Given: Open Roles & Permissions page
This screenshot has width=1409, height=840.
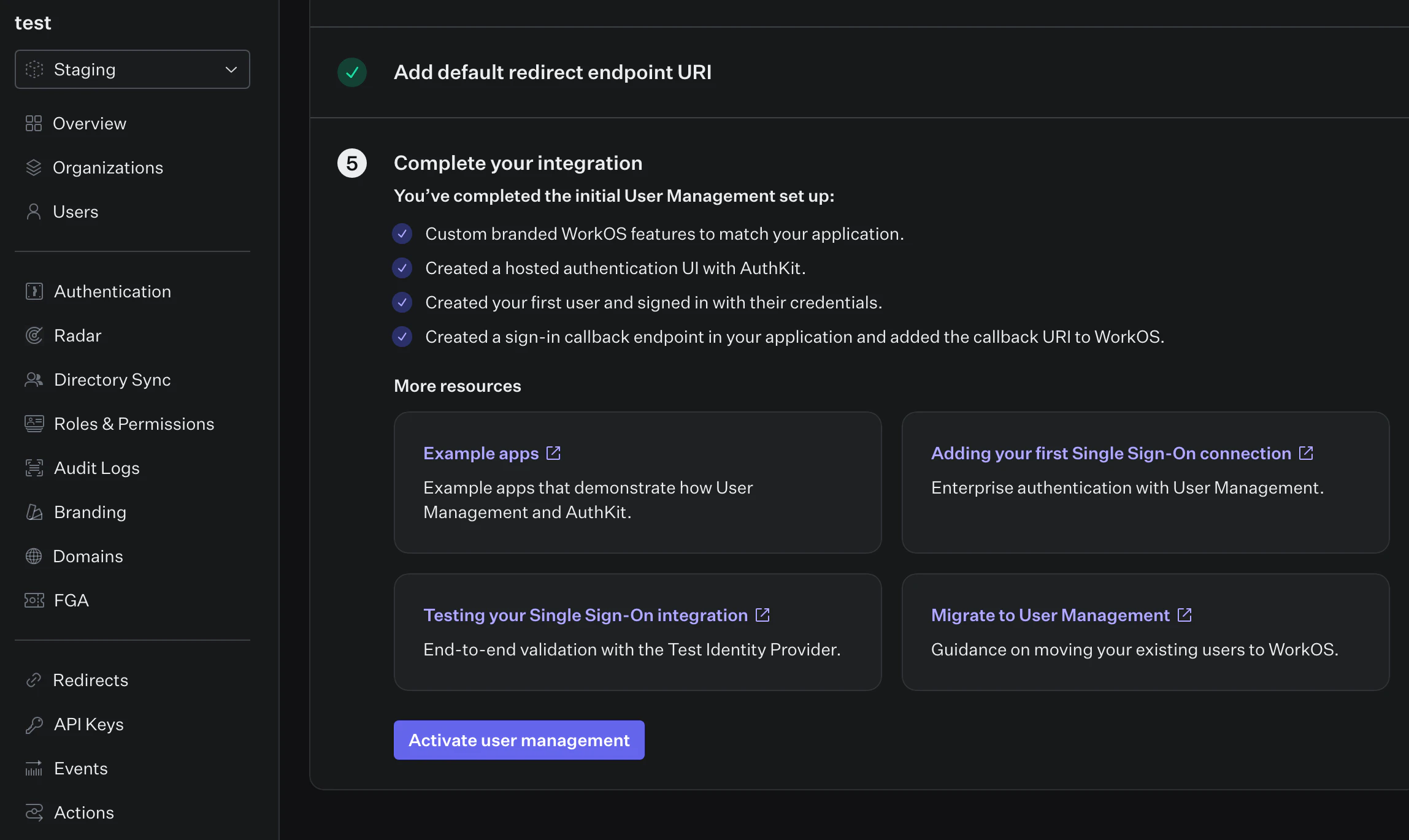Looking at the screenshot, I should (134, 424).
